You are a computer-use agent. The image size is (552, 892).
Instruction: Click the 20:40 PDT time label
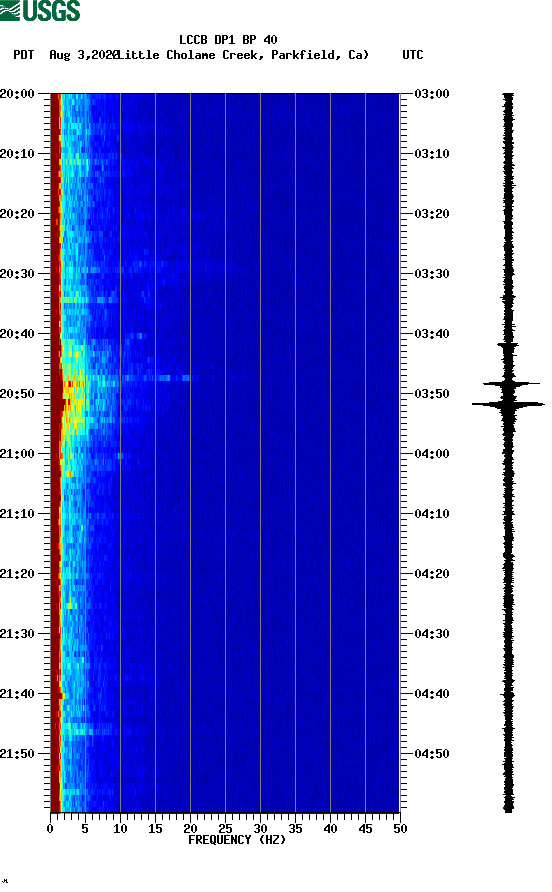coord(17,334)
